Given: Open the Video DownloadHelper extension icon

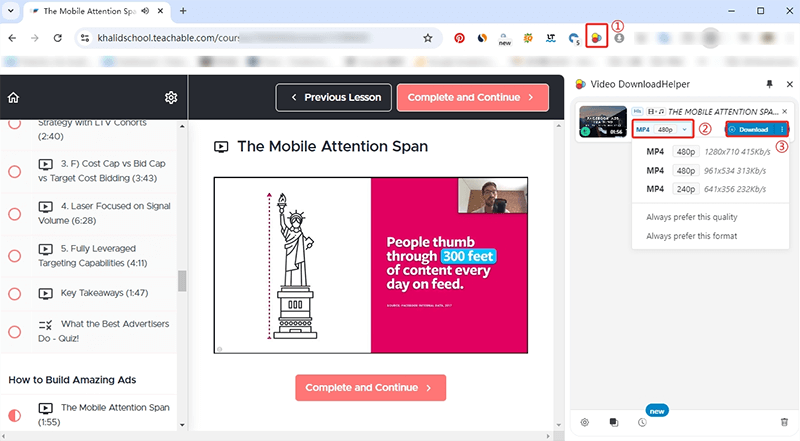Looking at the screenshot, I should click(x=596, y=37).
